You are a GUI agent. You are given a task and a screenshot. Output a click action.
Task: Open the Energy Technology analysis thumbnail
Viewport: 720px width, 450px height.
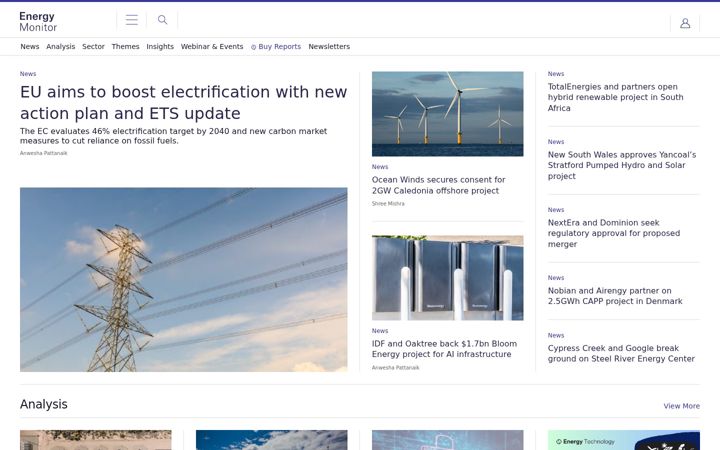pos(624,440)
